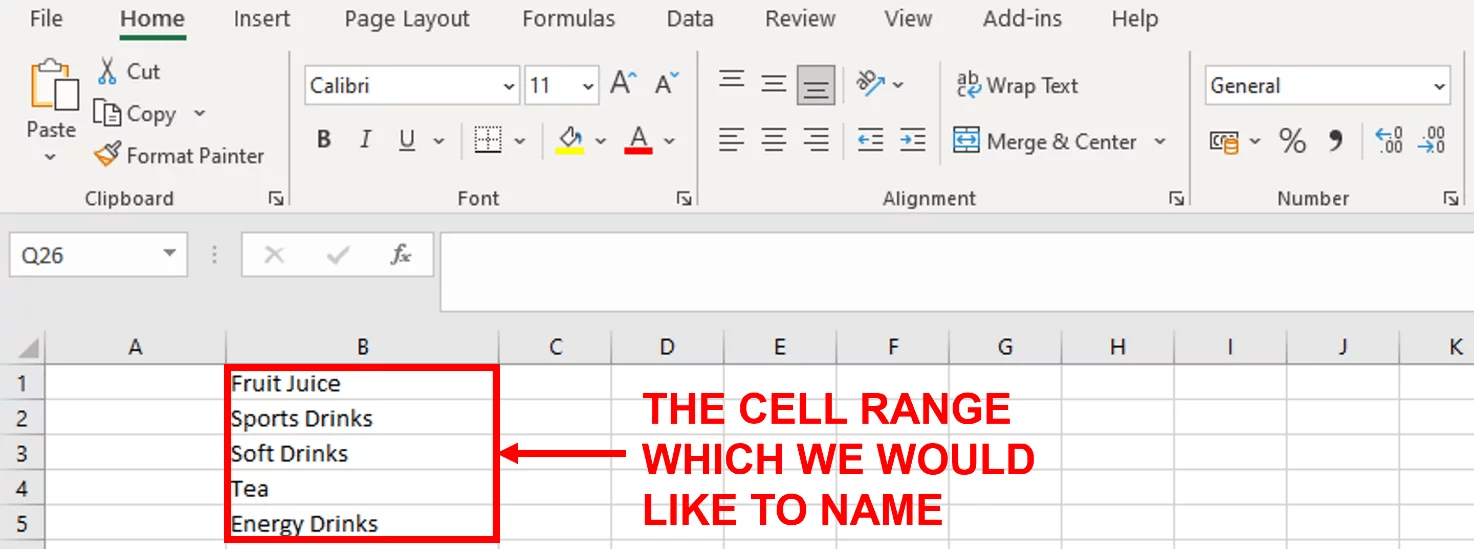Decrease indent

click(x=870, y=140)
